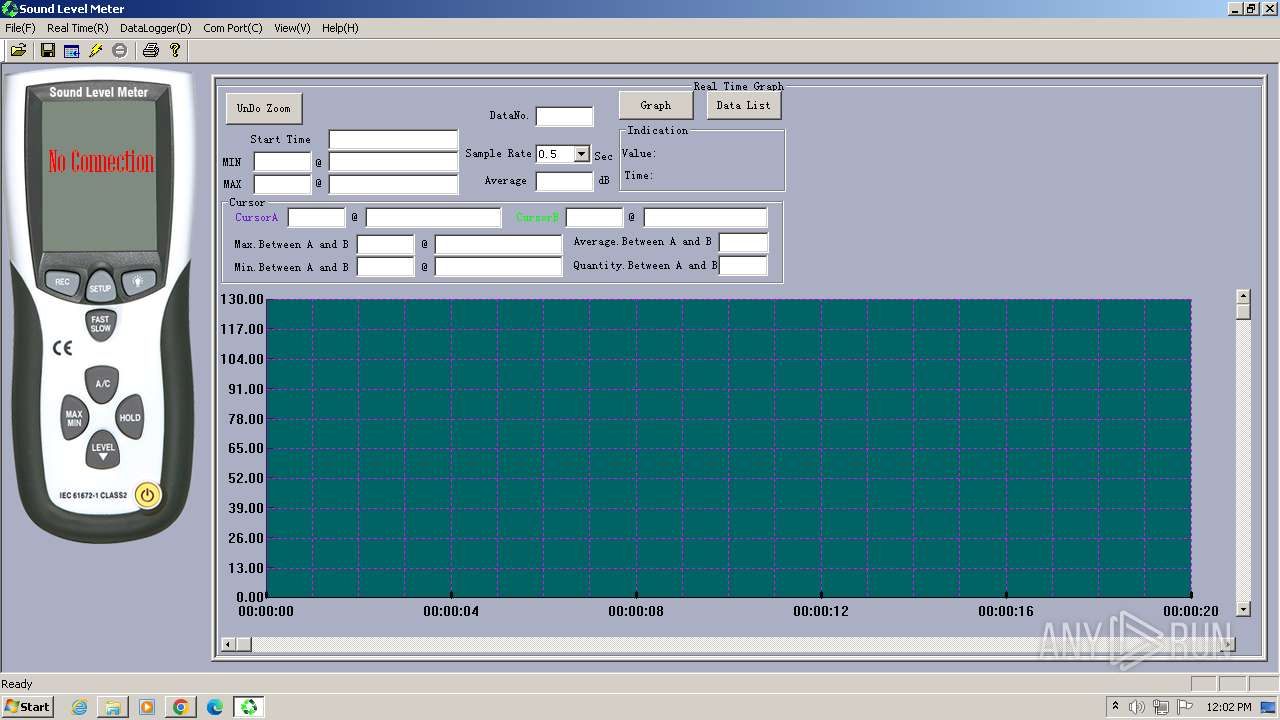Open the Help(H) menu
The width and height of the screenshot is (1280, 720).
(x=340, y=28)
